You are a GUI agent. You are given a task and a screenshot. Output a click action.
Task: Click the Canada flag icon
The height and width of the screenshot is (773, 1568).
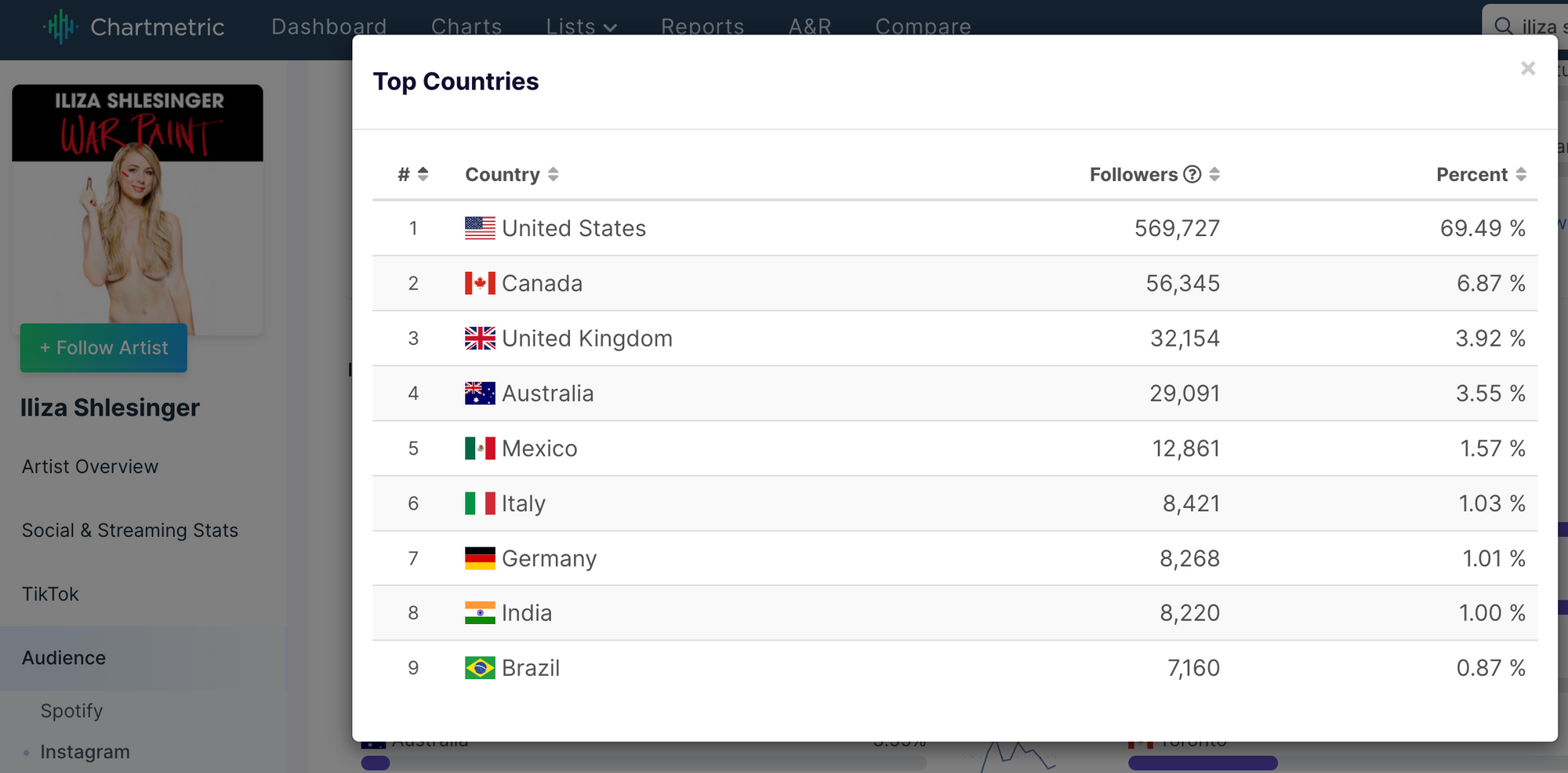(x=480, y=283)
